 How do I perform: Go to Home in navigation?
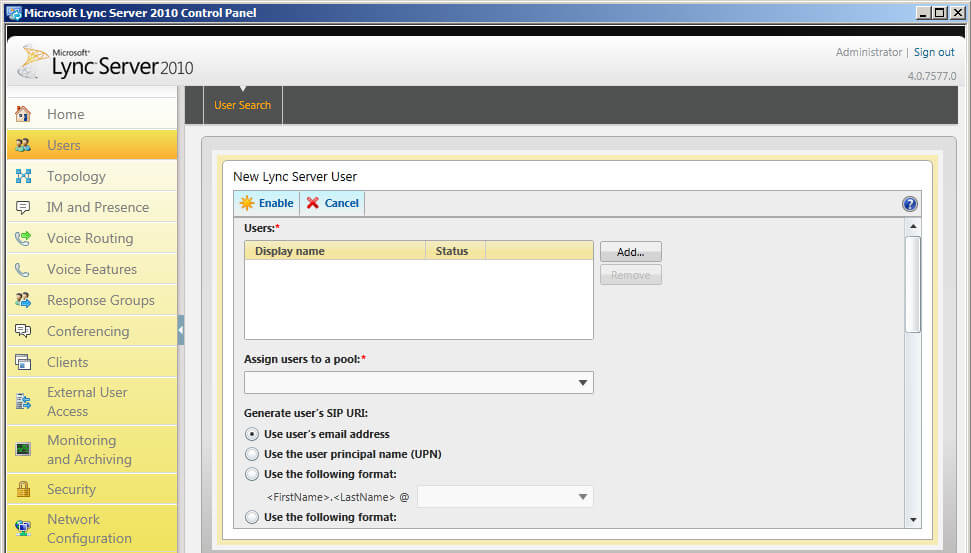pyautogui.click(x=92, y=114)
